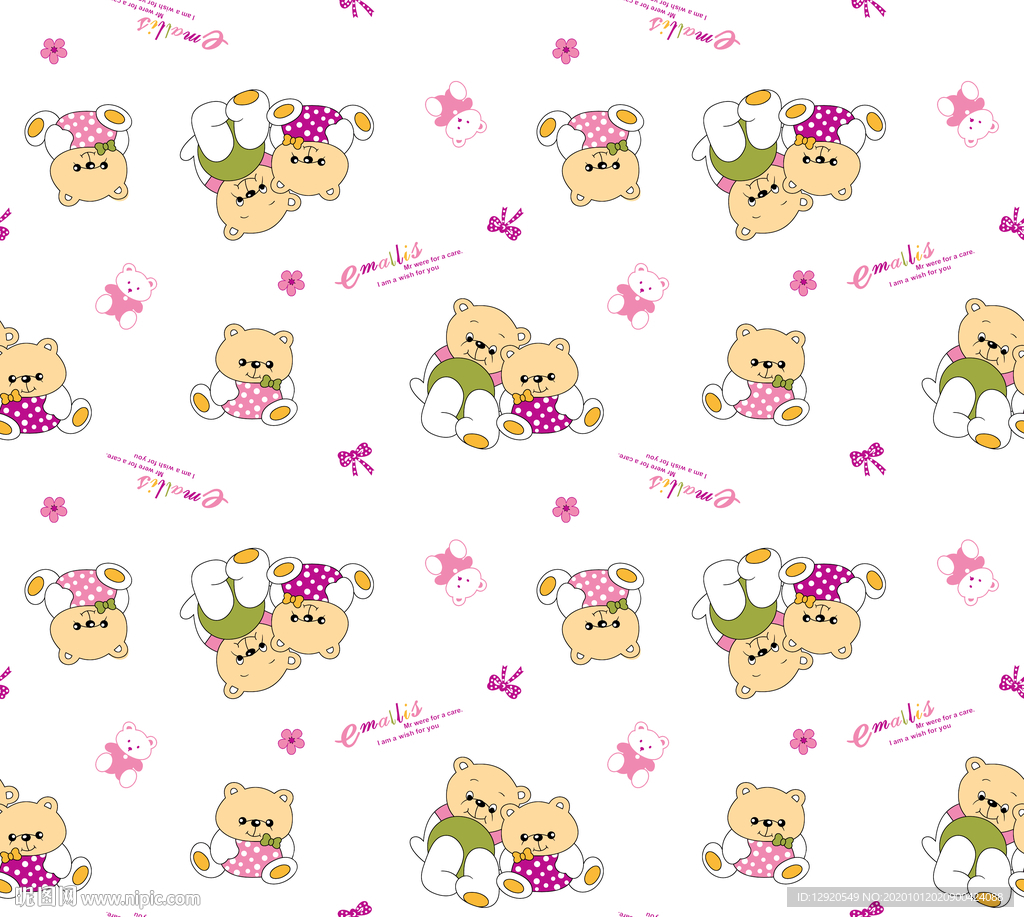The height and width of the screenshot is (917, 1024).
Task: Click the pink flower nearest the nipic watermark
Action: (291, 741)
